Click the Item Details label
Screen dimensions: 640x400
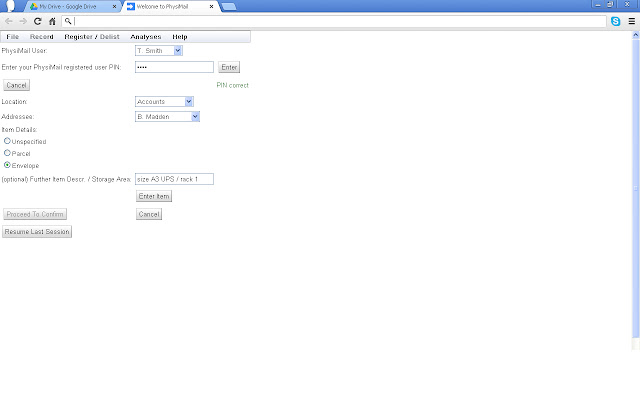coord(19,130)
